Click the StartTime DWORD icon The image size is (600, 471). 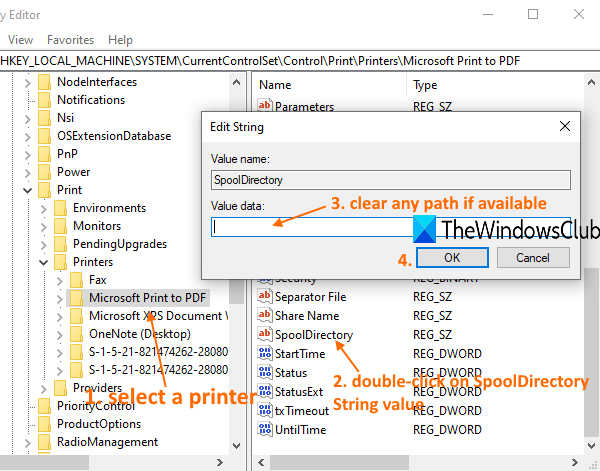265,353
